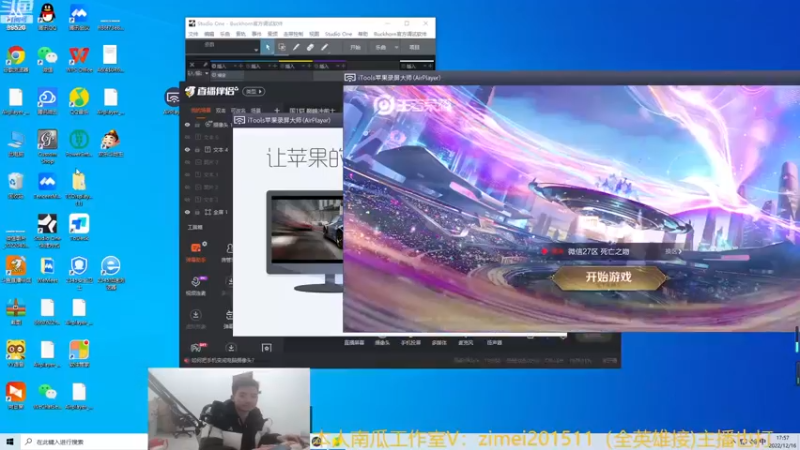Open the blue cloud app desktop icon
Screen dimensions: 800x450
click(47, 97)
